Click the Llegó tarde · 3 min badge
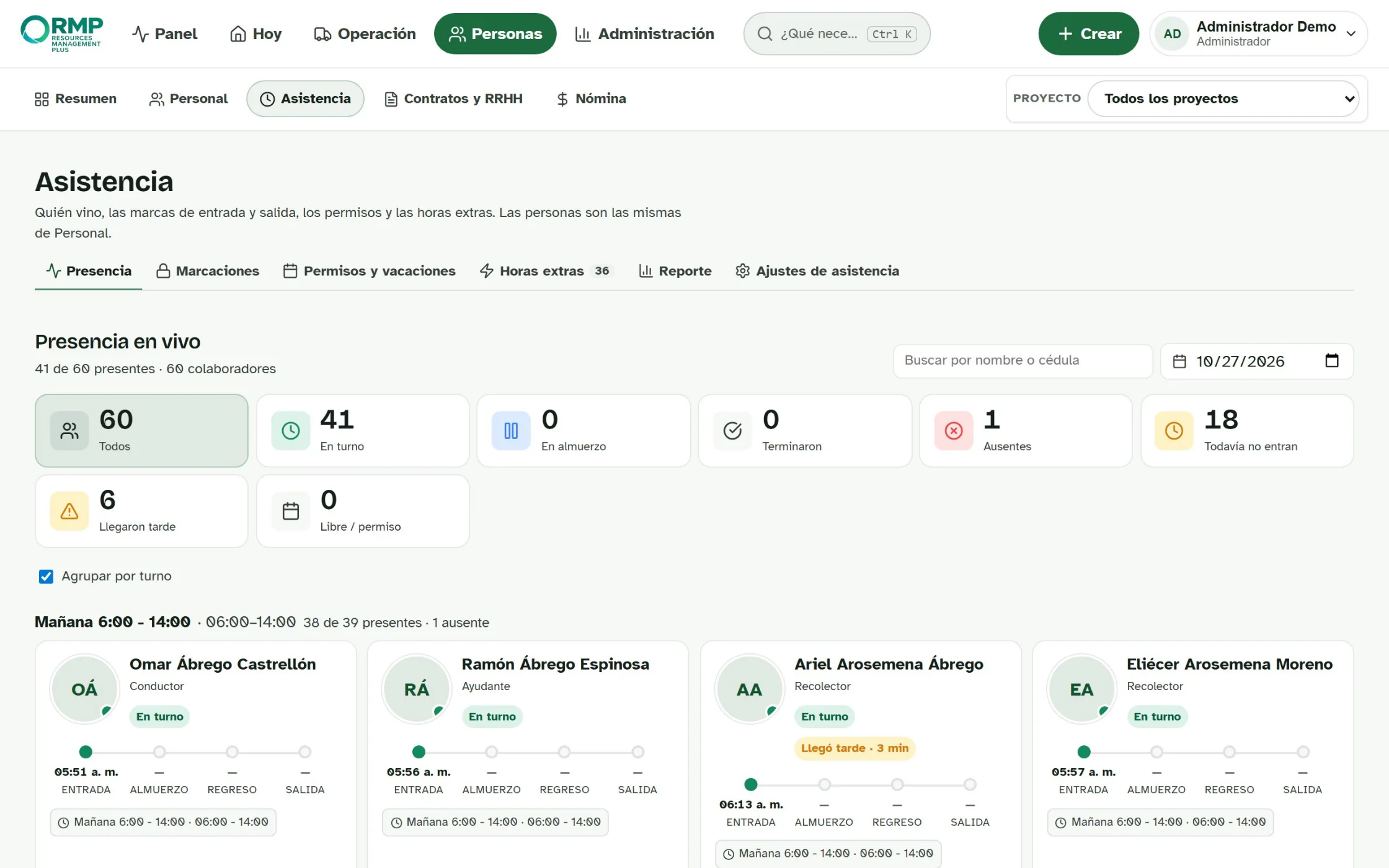The image size is (1389, 868). [854, 748]
